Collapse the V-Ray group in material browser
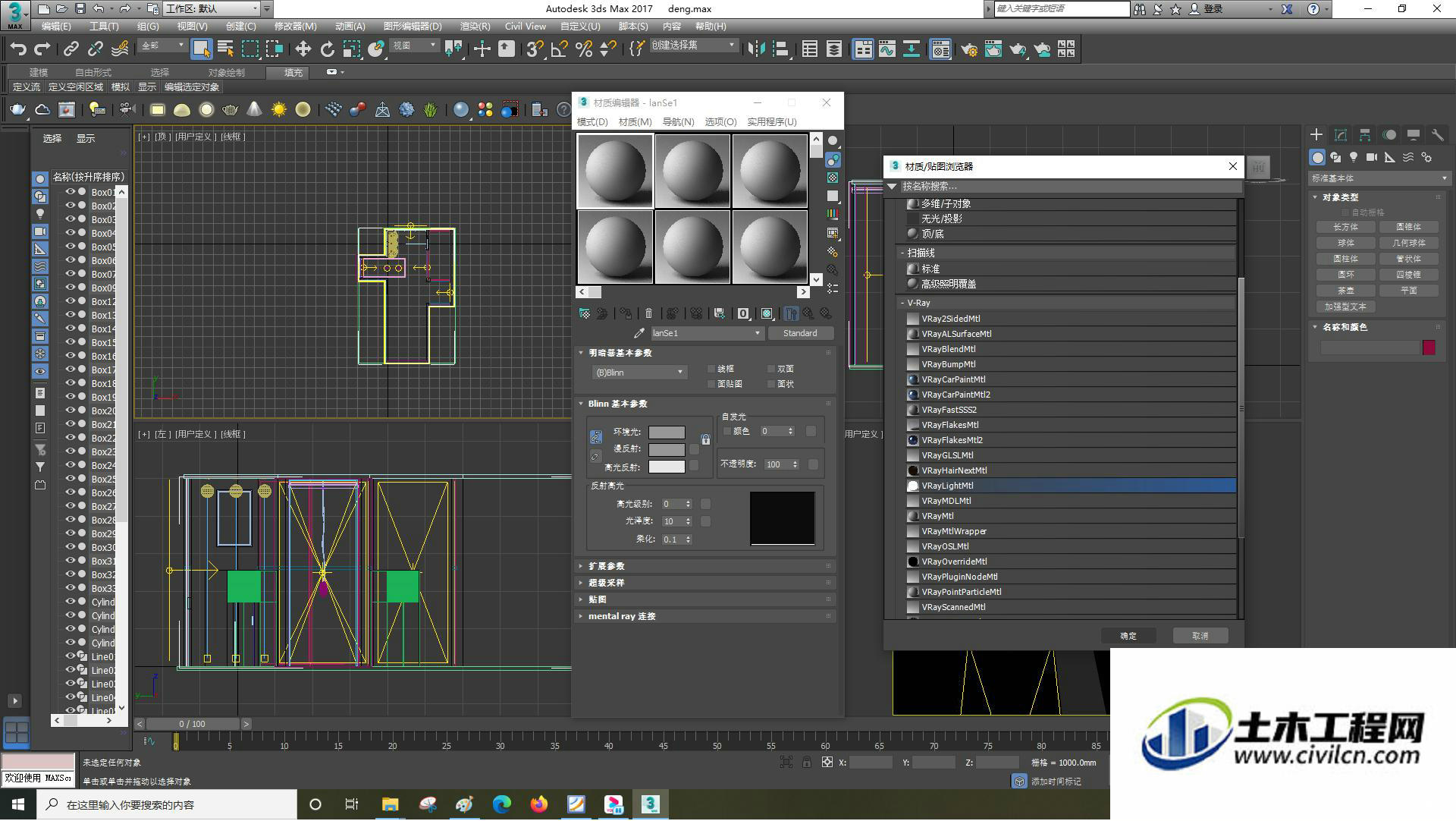This screenshot has height=821, width=1456. coord(902,303)
